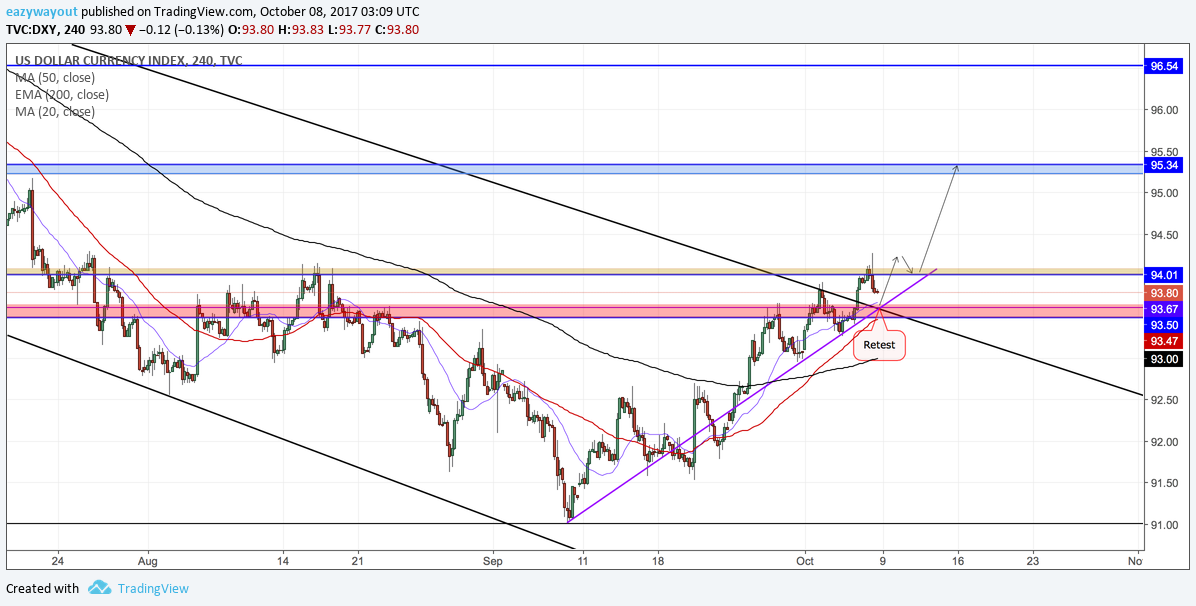Click the red down-triangle change indicator

[131, 31]
